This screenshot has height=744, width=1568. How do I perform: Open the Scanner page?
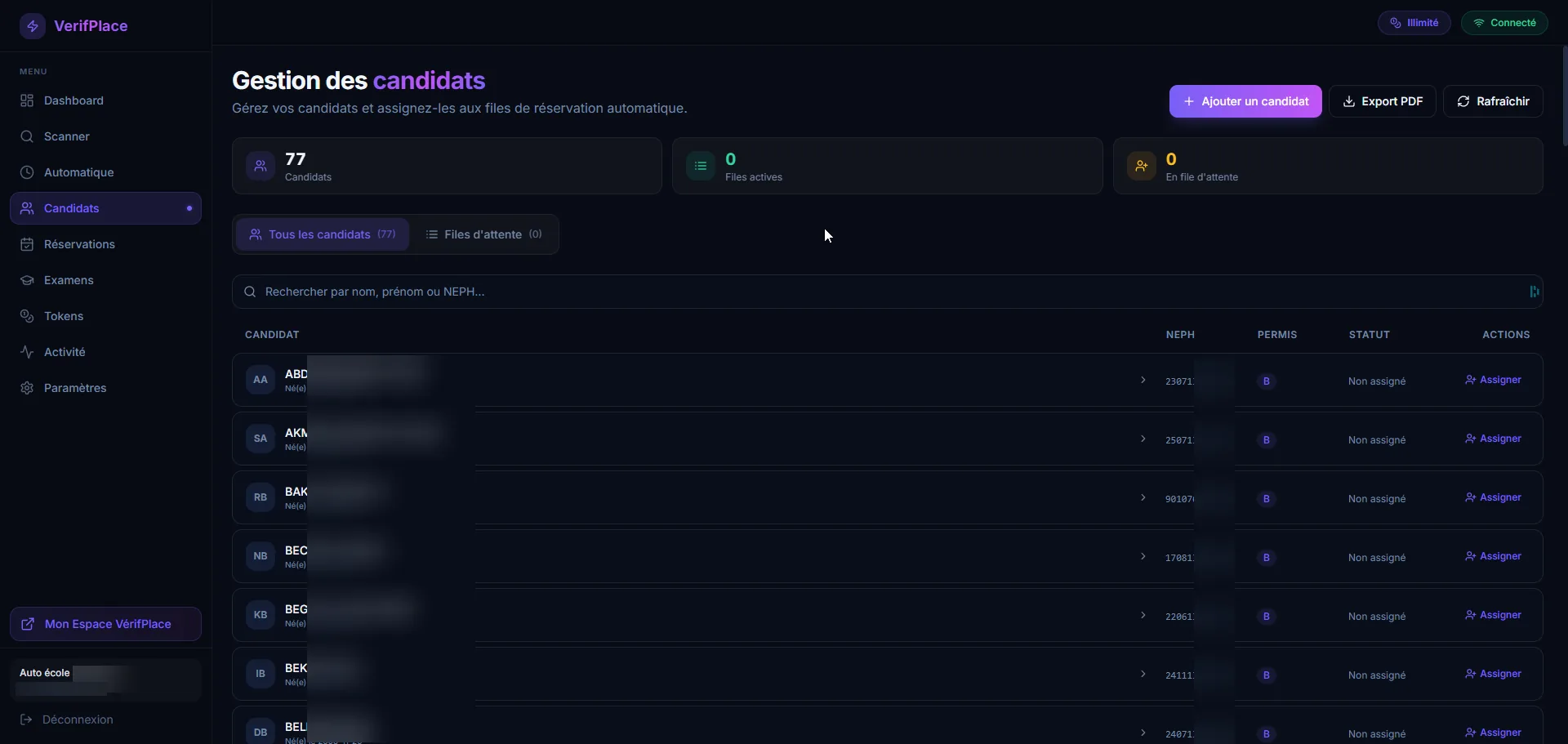click(66, 136)
